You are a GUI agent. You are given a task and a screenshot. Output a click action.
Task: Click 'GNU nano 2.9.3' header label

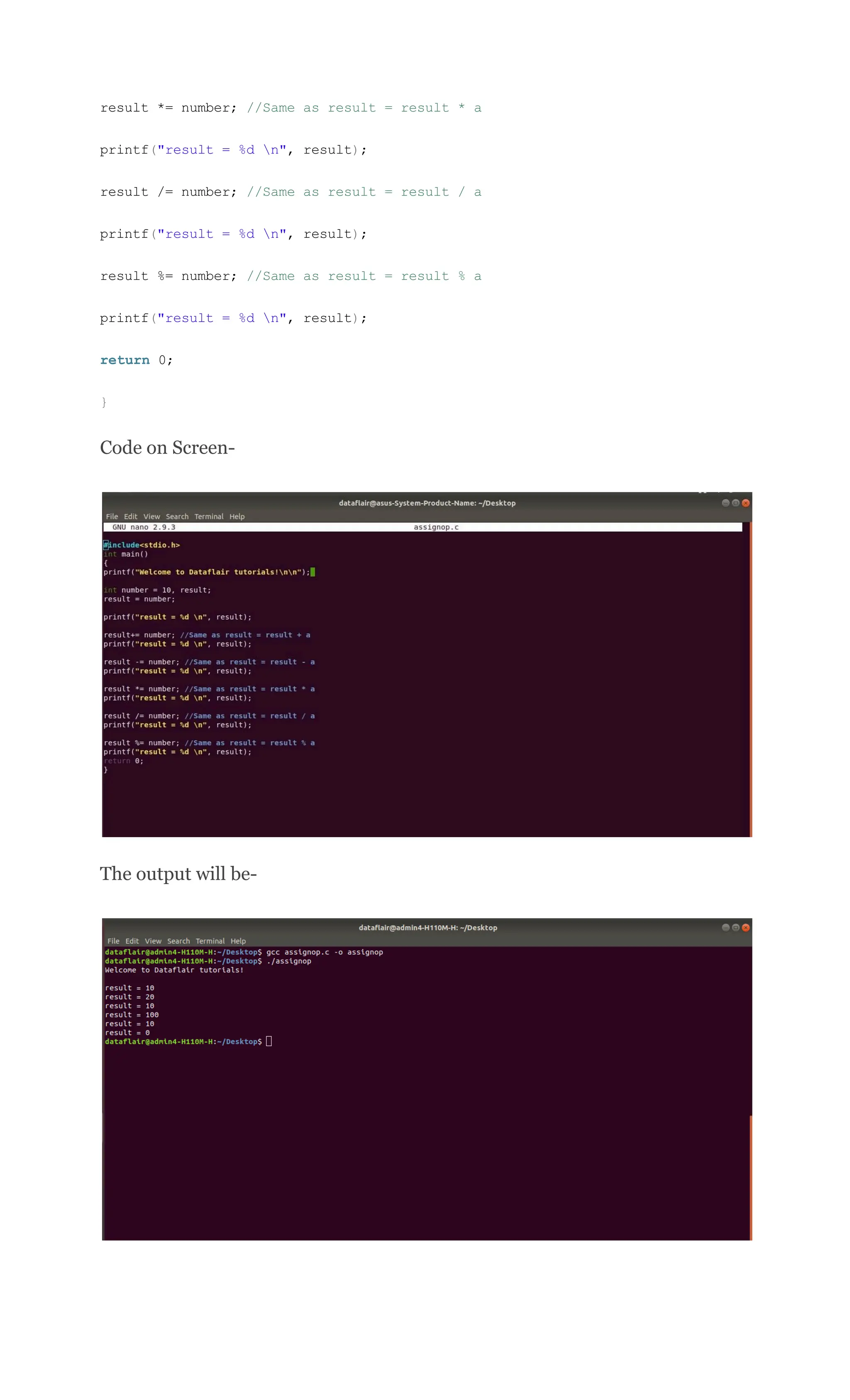coord(144,527)
